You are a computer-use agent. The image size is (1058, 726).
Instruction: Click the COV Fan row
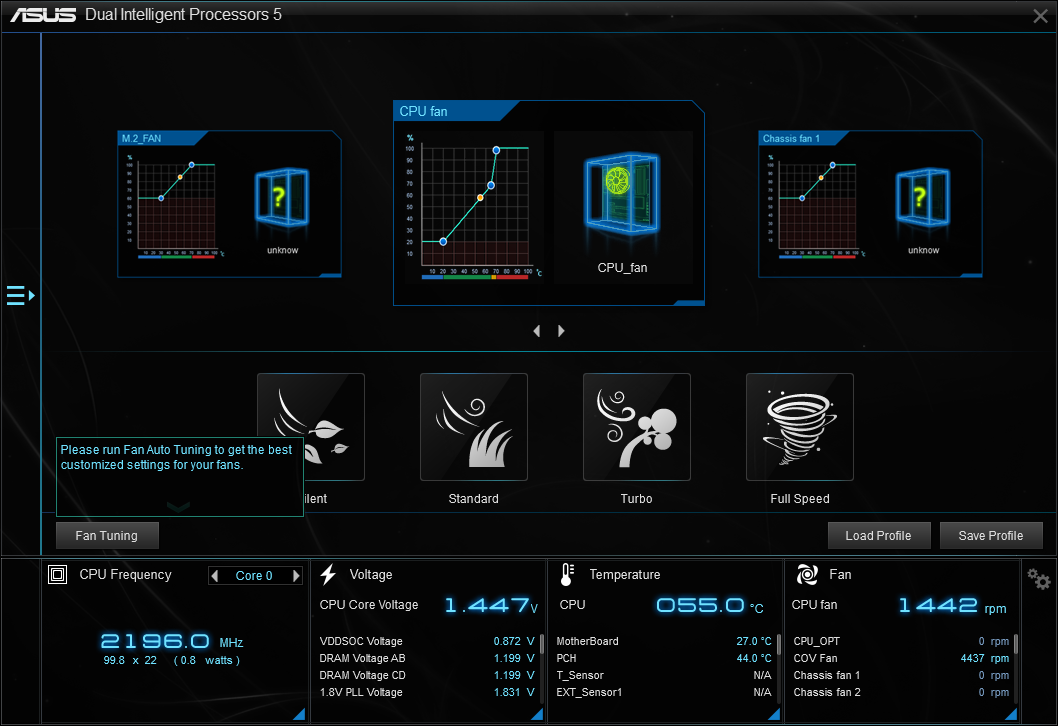click(901, 658)
